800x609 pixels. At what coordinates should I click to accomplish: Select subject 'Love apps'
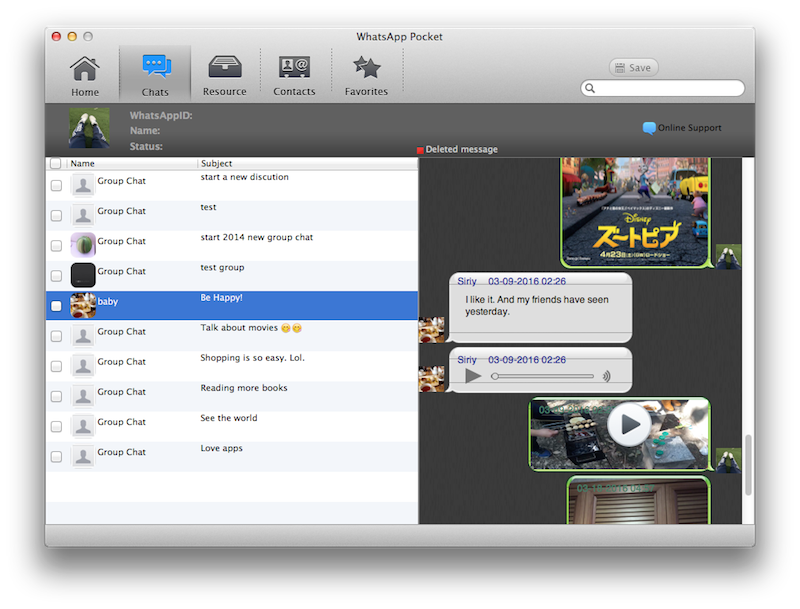coord(221,448)
